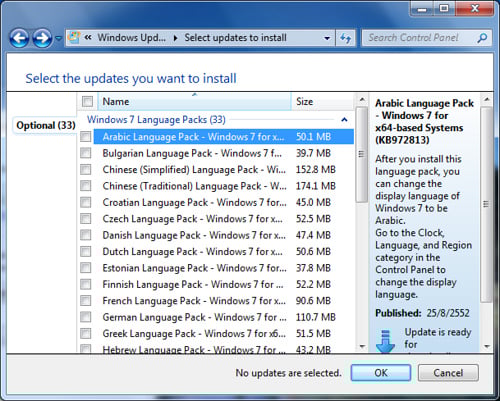Collapse the Windows 7 Language Packs group

click(x=344, y=119)
